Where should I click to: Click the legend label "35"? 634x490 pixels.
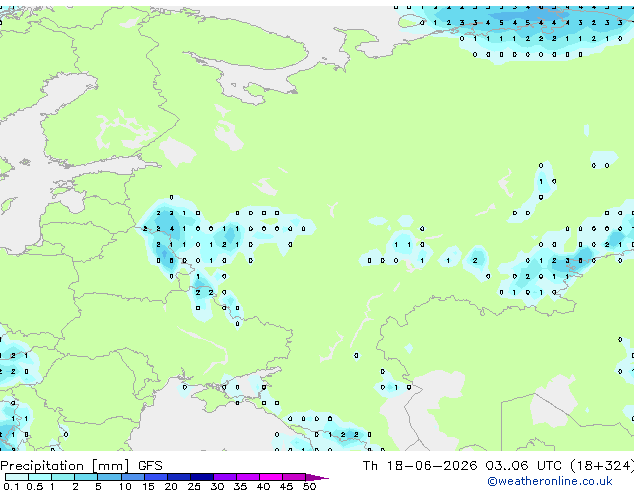coord(240,486)
